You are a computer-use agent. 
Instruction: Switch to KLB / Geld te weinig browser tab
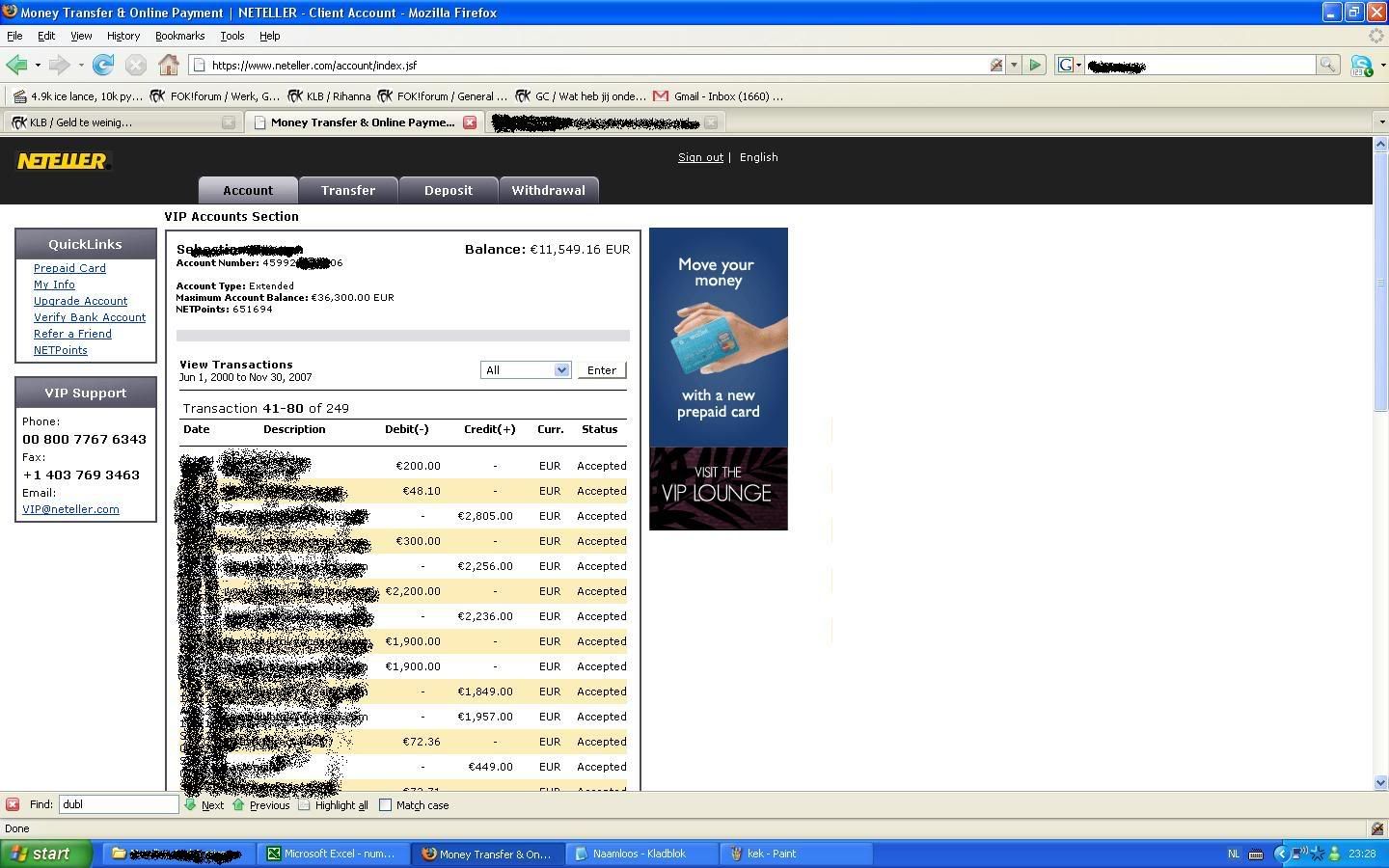tap(122, 122)
